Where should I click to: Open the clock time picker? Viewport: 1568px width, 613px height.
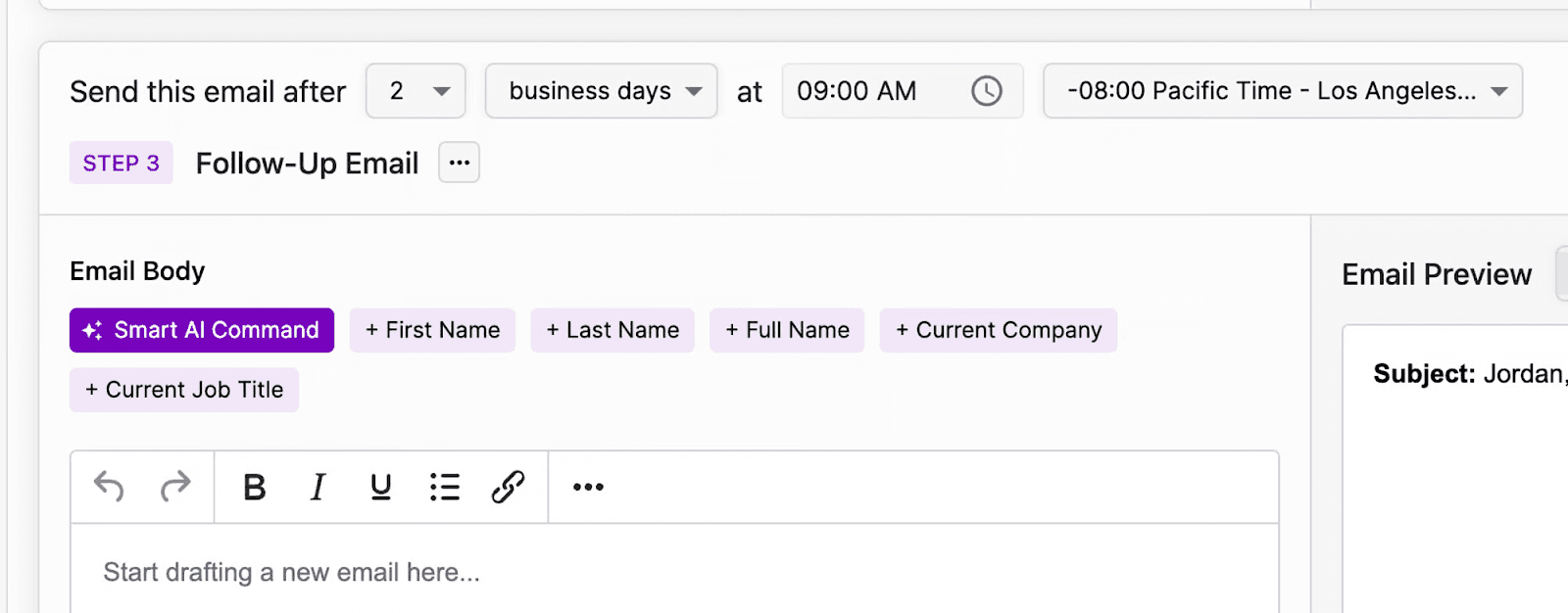point(986,91)
